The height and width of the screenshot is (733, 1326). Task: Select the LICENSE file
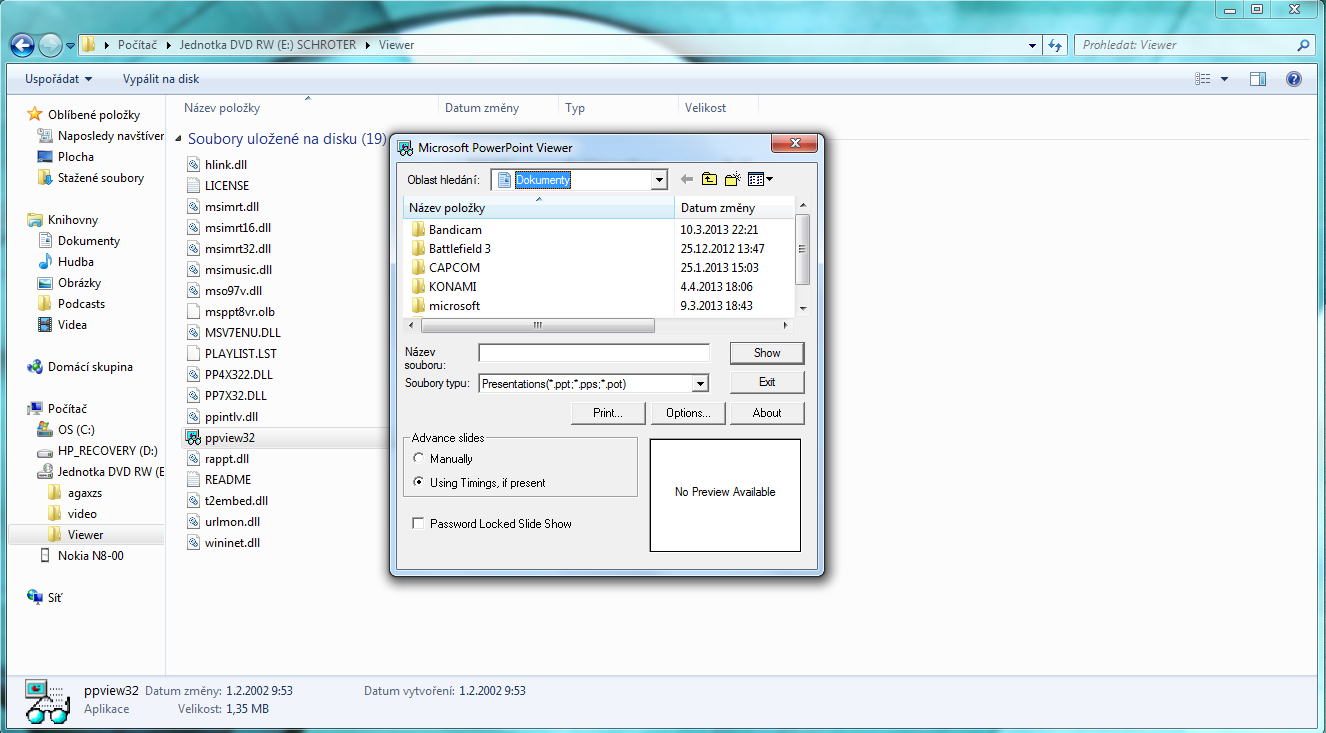tap(218, 186)
